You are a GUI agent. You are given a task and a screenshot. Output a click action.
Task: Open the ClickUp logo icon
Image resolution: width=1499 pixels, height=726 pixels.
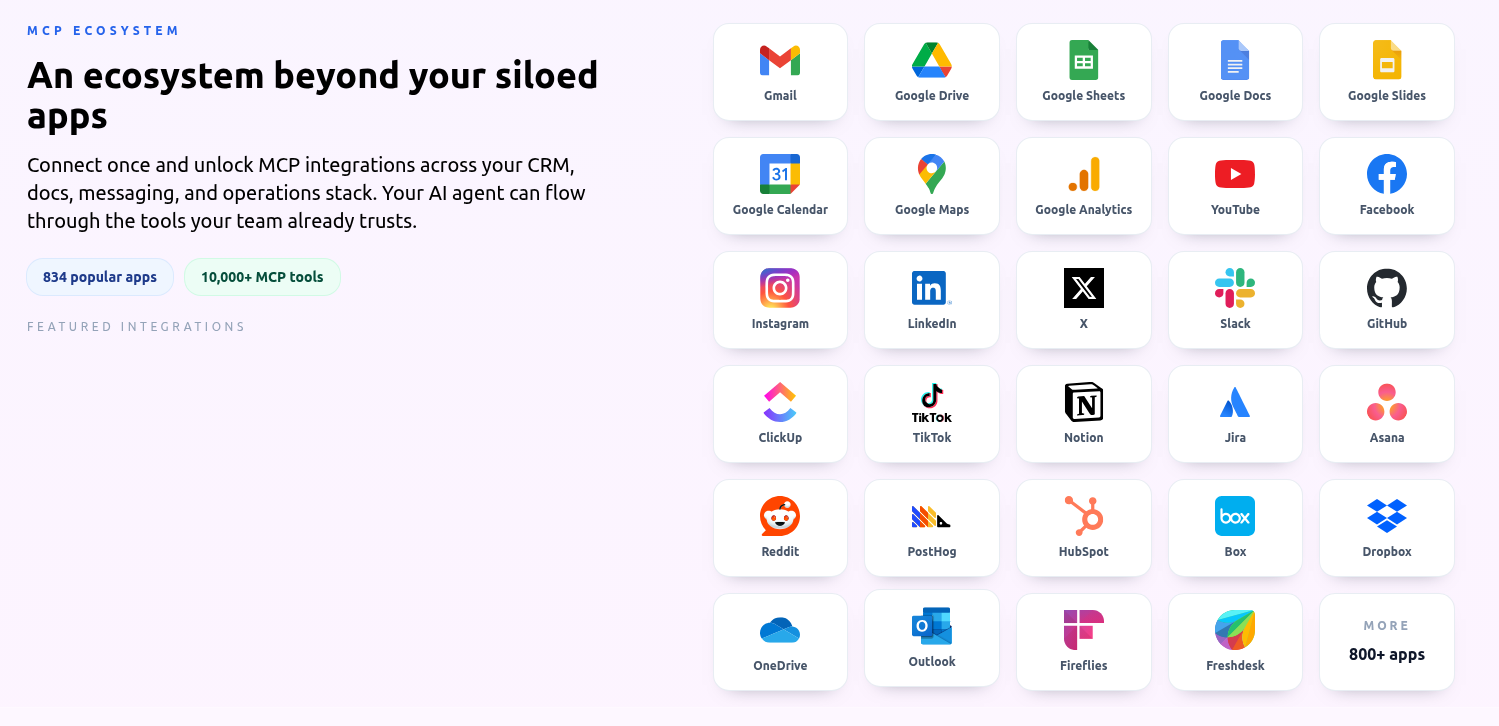click(x=780, y=402)
